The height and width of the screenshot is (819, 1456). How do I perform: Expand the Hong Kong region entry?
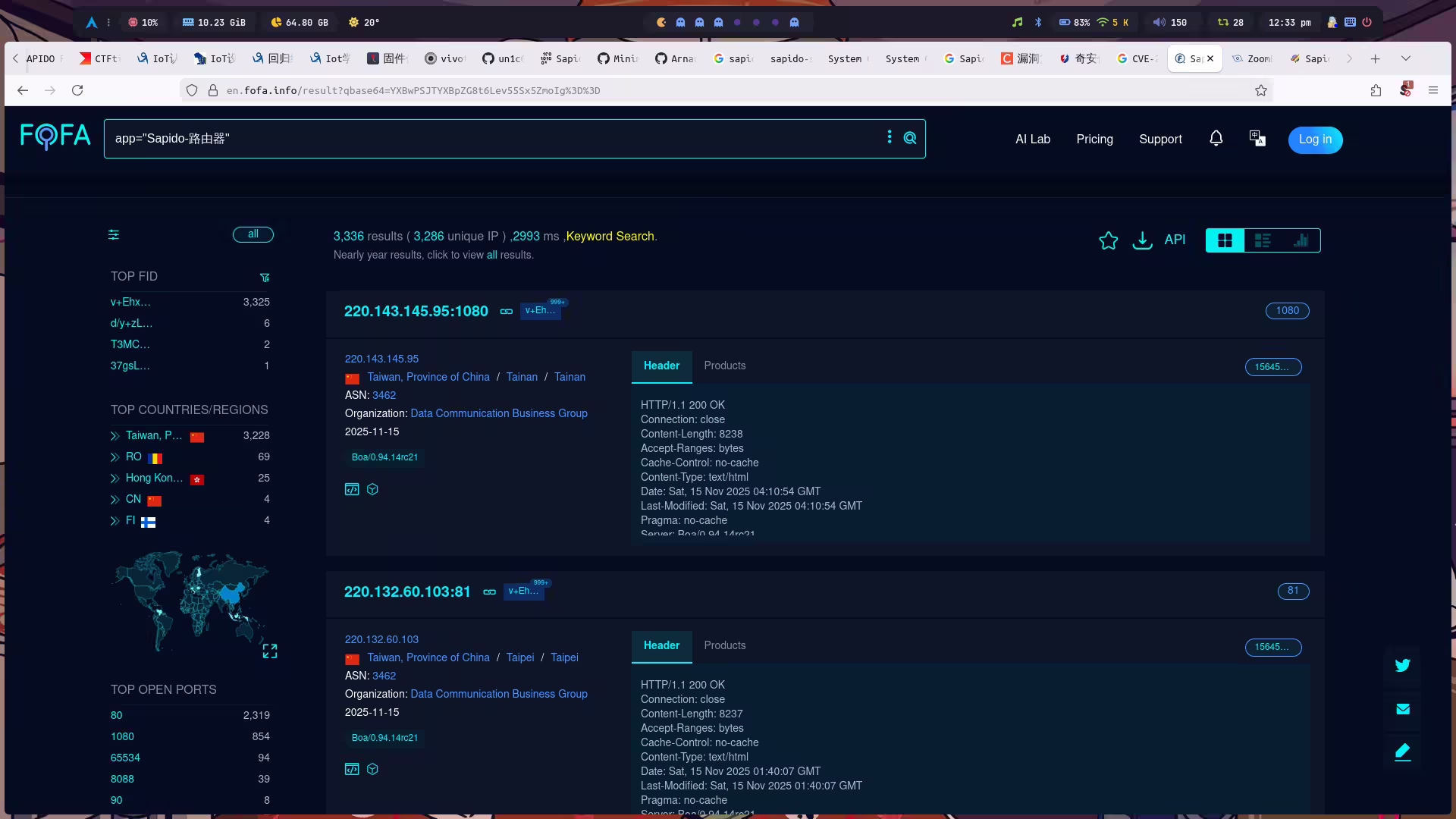point(115,479)
